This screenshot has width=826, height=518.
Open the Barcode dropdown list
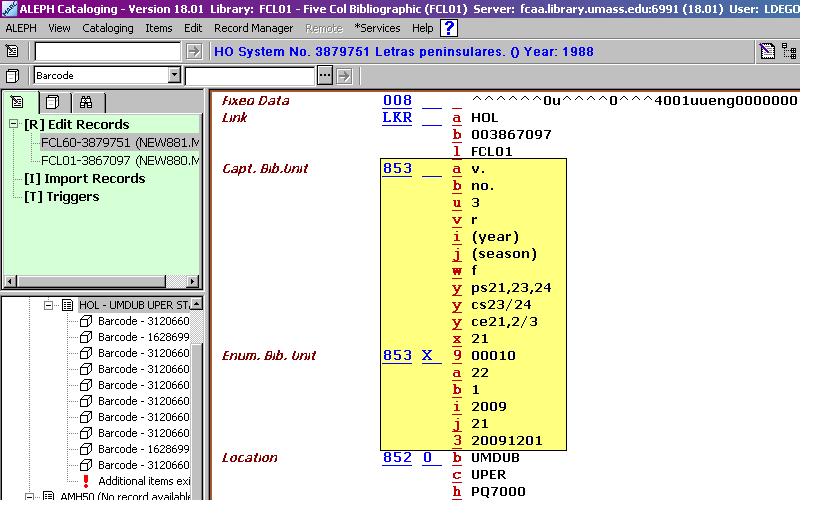(x=174, y=75)
